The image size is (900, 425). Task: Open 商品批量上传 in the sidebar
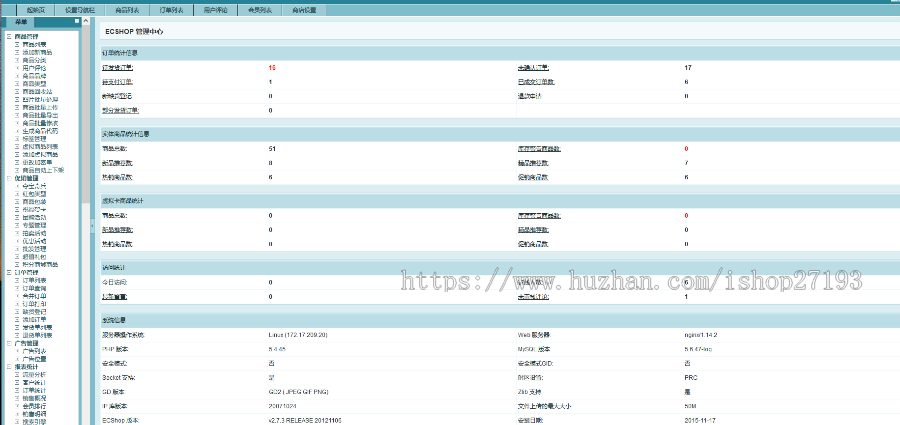[40, 107]
